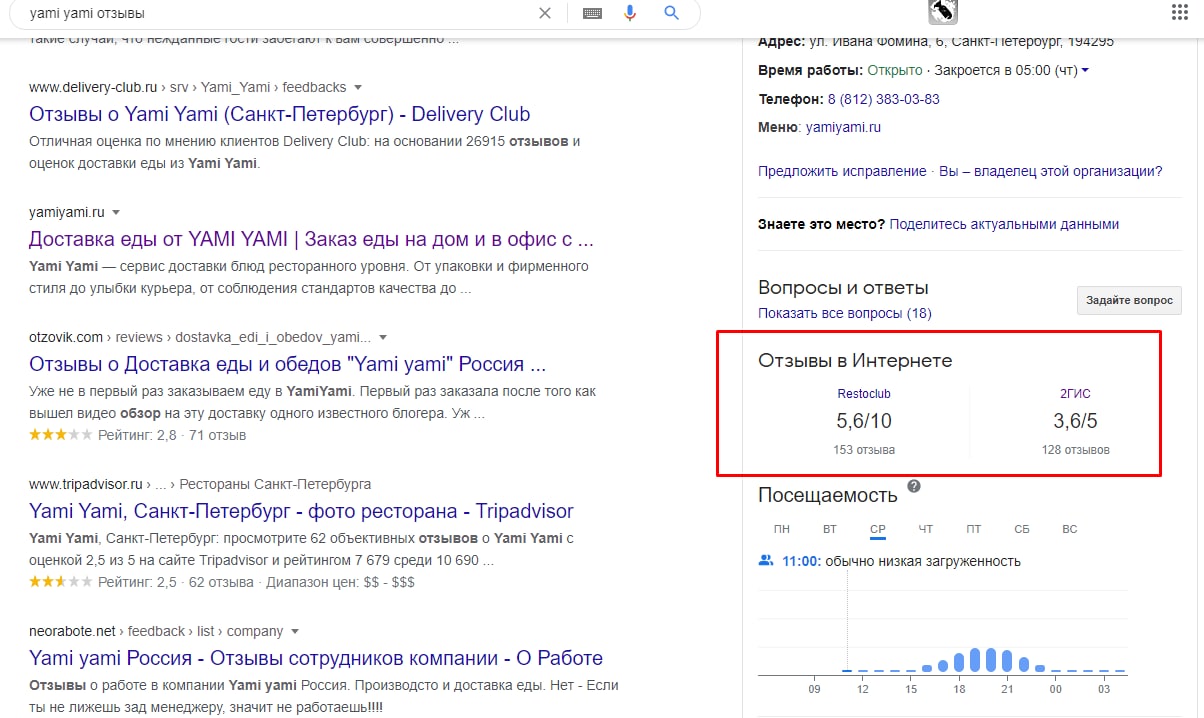The image size is (1204, 718).
Task: Open the Google apps grid icon
Action: tap(1179, 12)
